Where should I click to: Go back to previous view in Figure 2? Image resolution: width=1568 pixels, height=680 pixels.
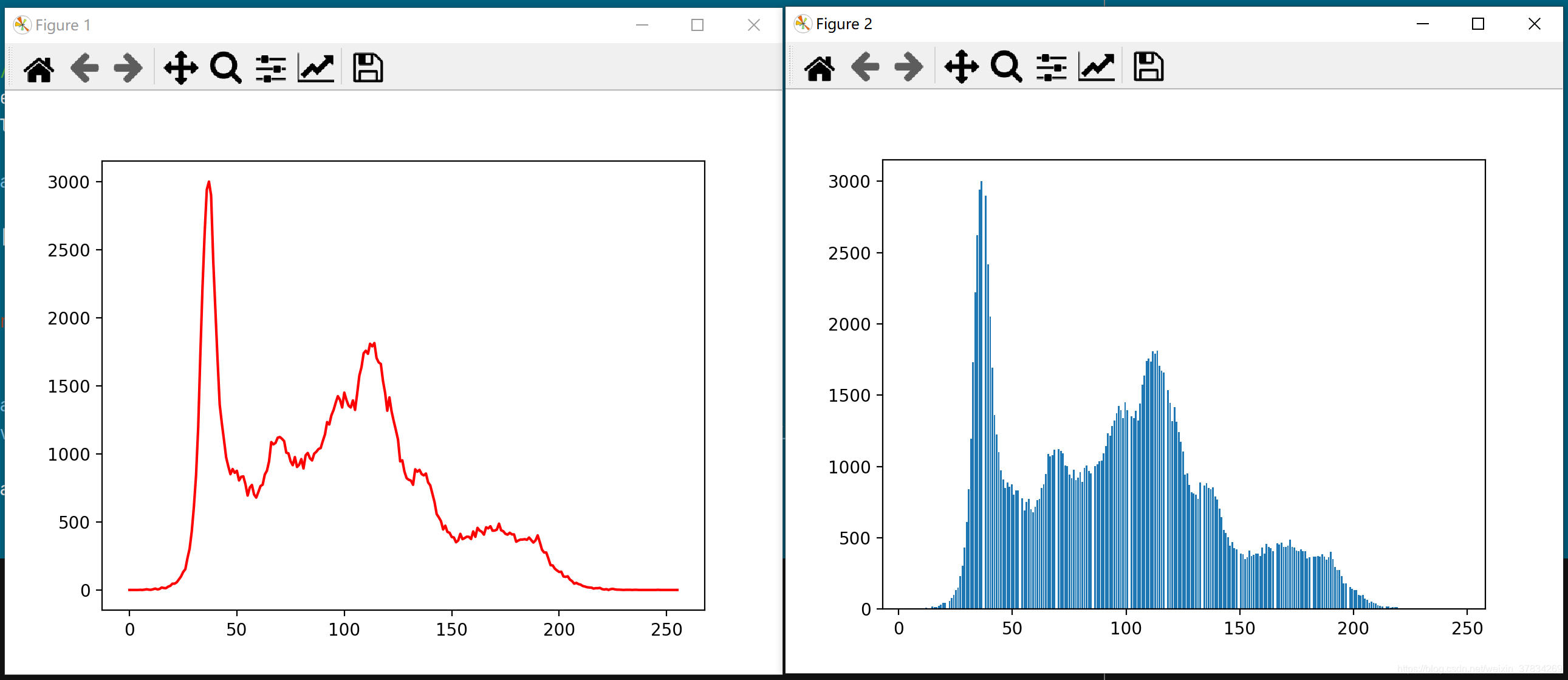click(866, 67)
